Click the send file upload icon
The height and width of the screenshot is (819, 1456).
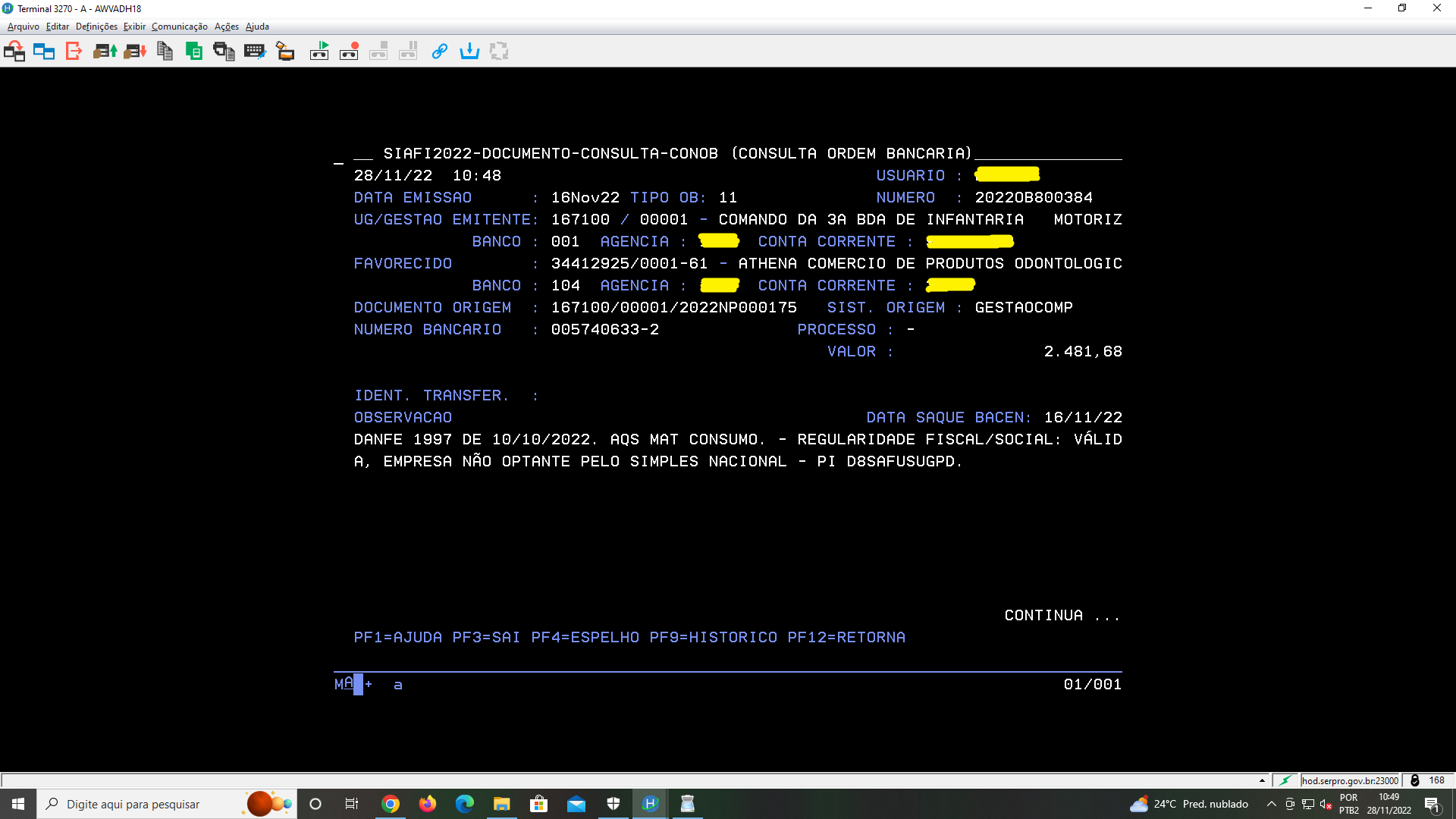[105, 52]
